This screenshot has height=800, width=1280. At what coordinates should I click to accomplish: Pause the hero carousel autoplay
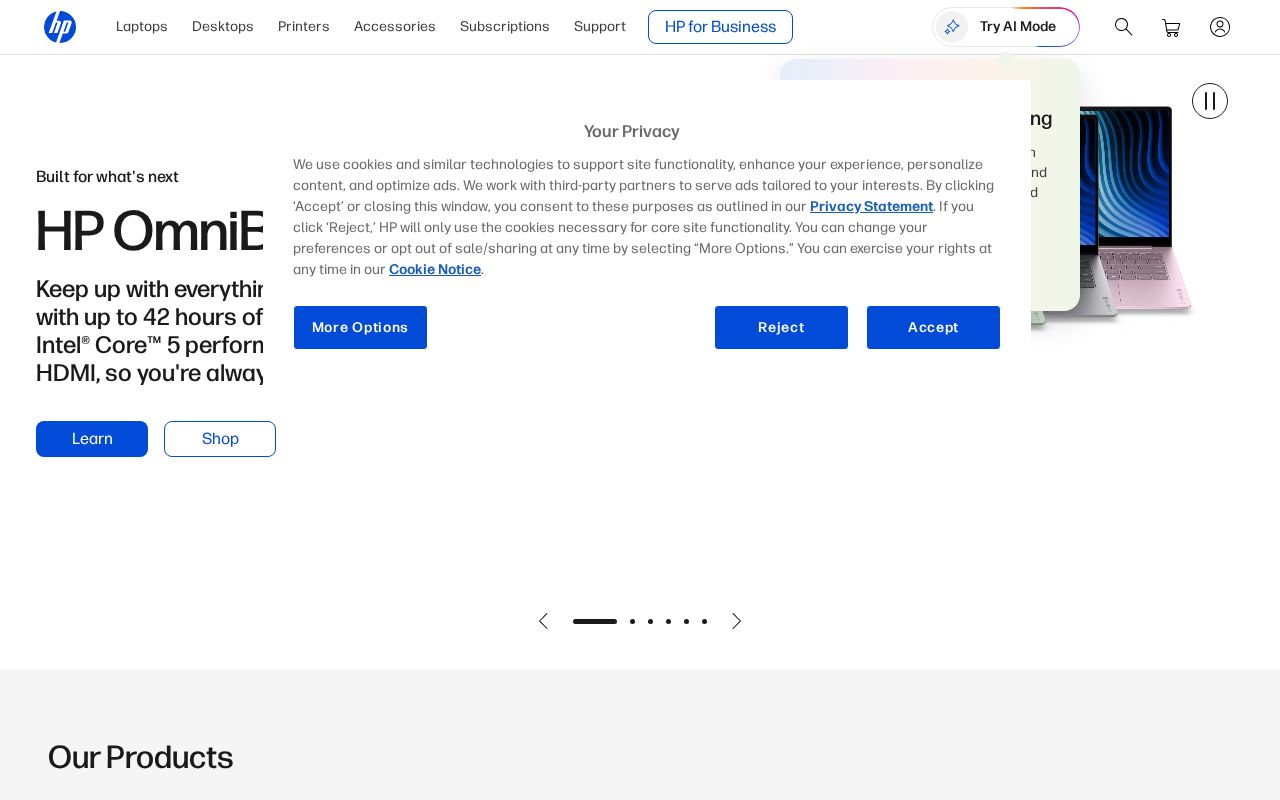pos(1210,101)
